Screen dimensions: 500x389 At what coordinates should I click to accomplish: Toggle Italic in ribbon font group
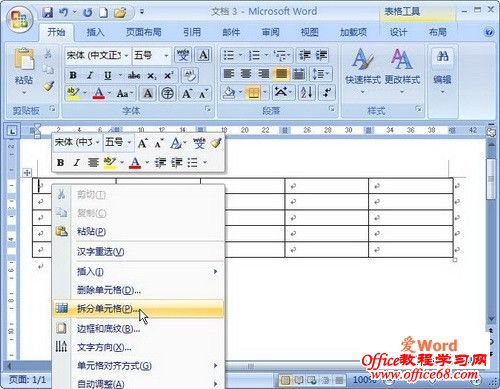point(90,75)
